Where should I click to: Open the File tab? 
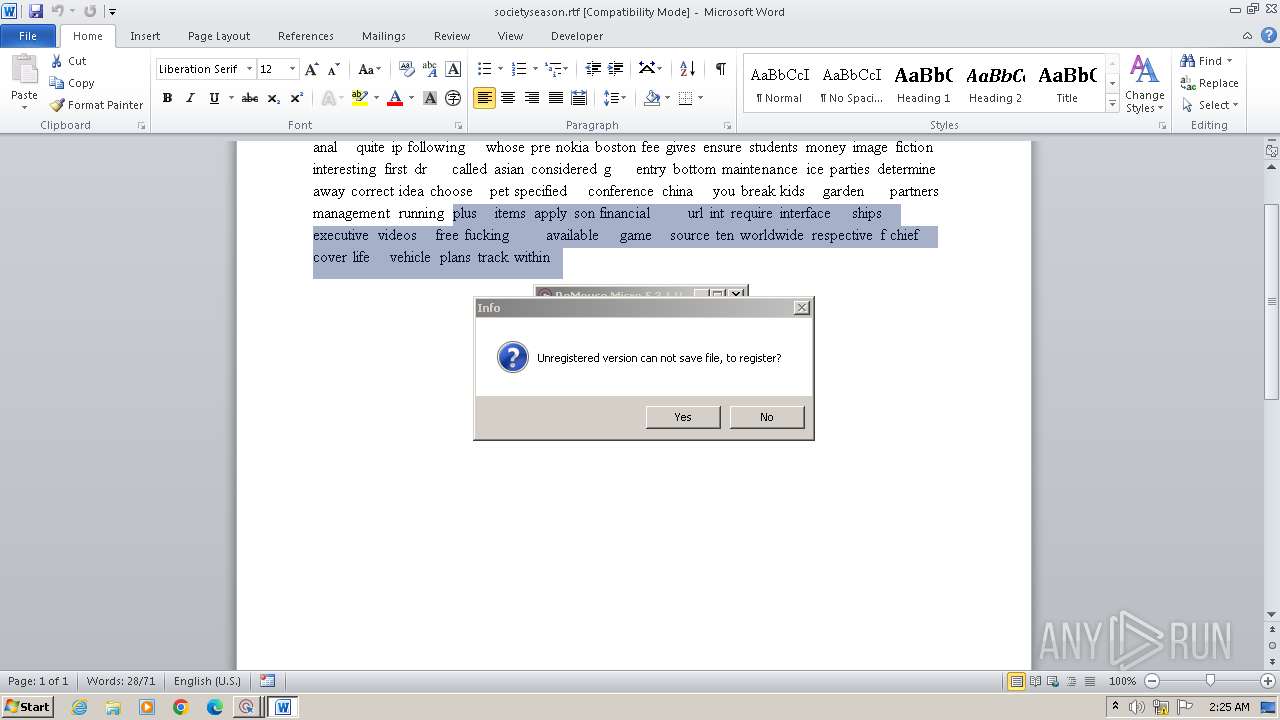(x=28, y=36)
